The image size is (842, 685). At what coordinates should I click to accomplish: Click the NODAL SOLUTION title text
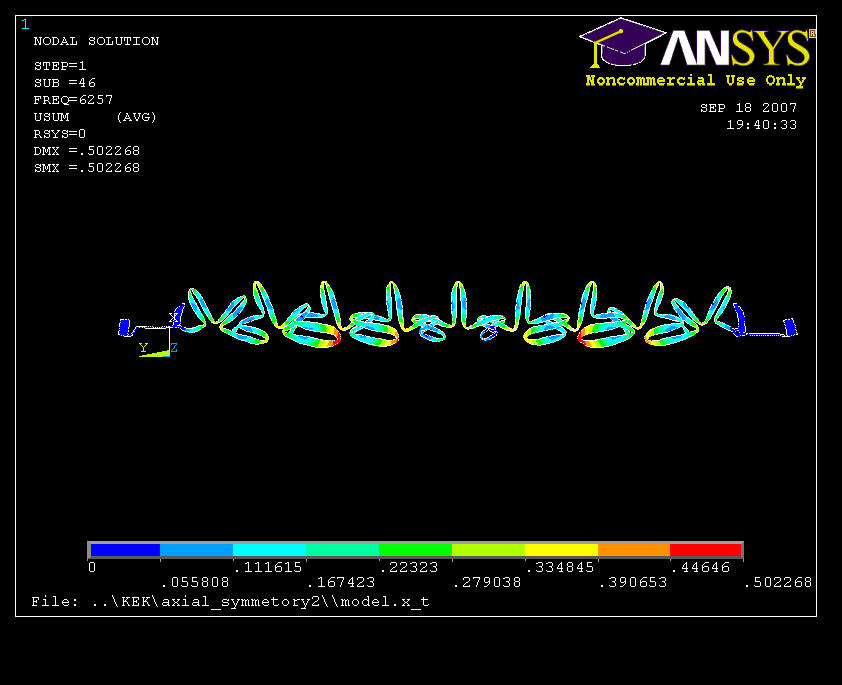point(96,41)
